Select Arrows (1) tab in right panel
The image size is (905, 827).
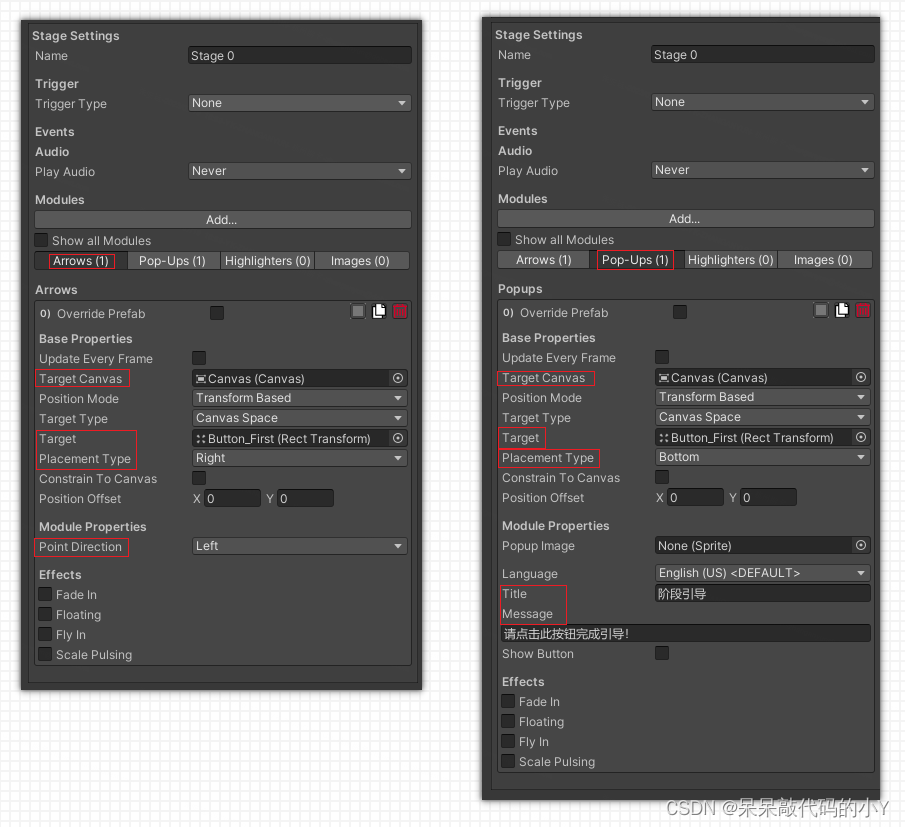544,260
